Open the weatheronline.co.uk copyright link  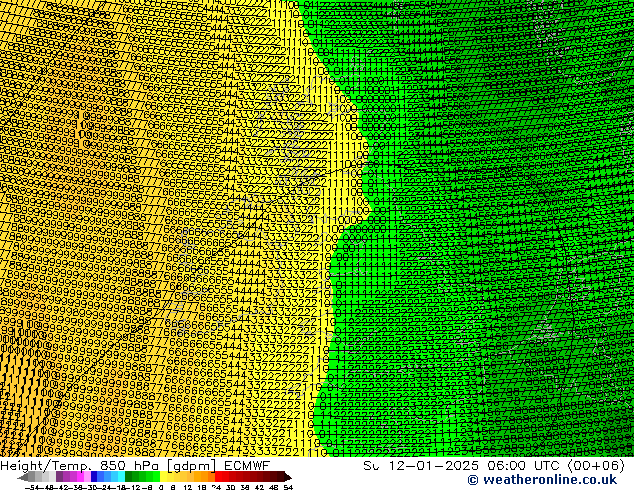pos(542,480)
